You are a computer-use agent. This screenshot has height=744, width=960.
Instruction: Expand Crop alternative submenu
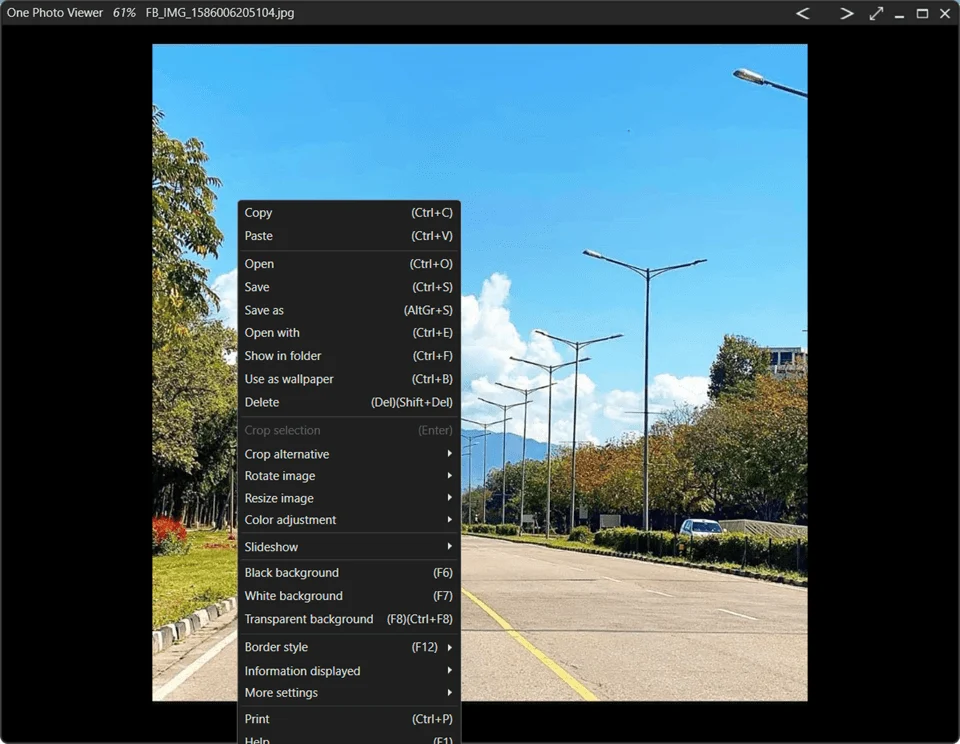tap(349, 454)
